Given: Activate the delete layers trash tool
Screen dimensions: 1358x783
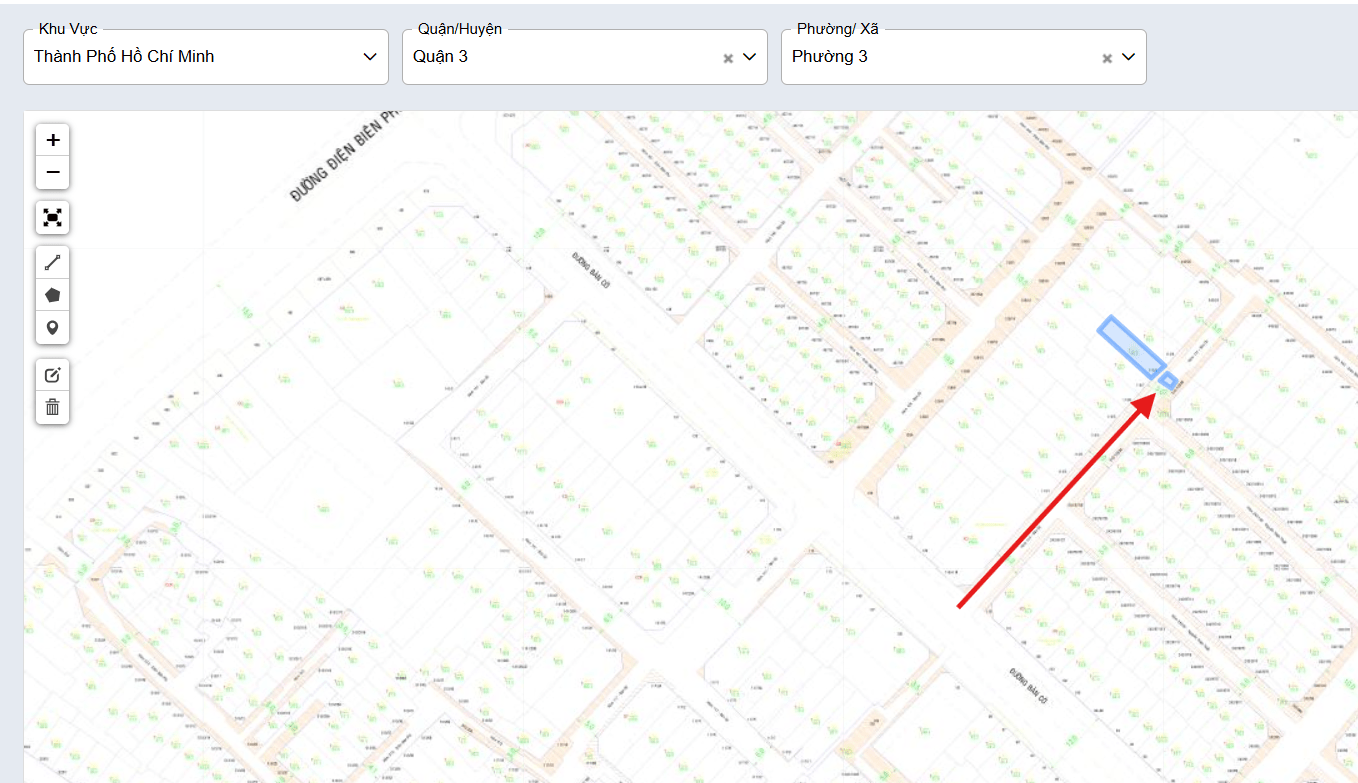Looking at the screenshot, I should (53, 407).
